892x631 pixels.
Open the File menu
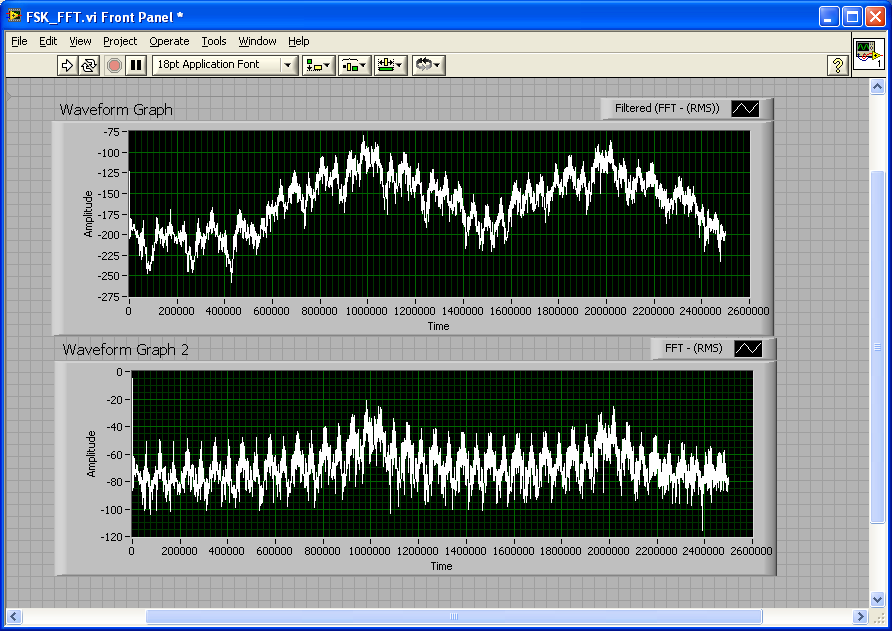tap(19, 41)
